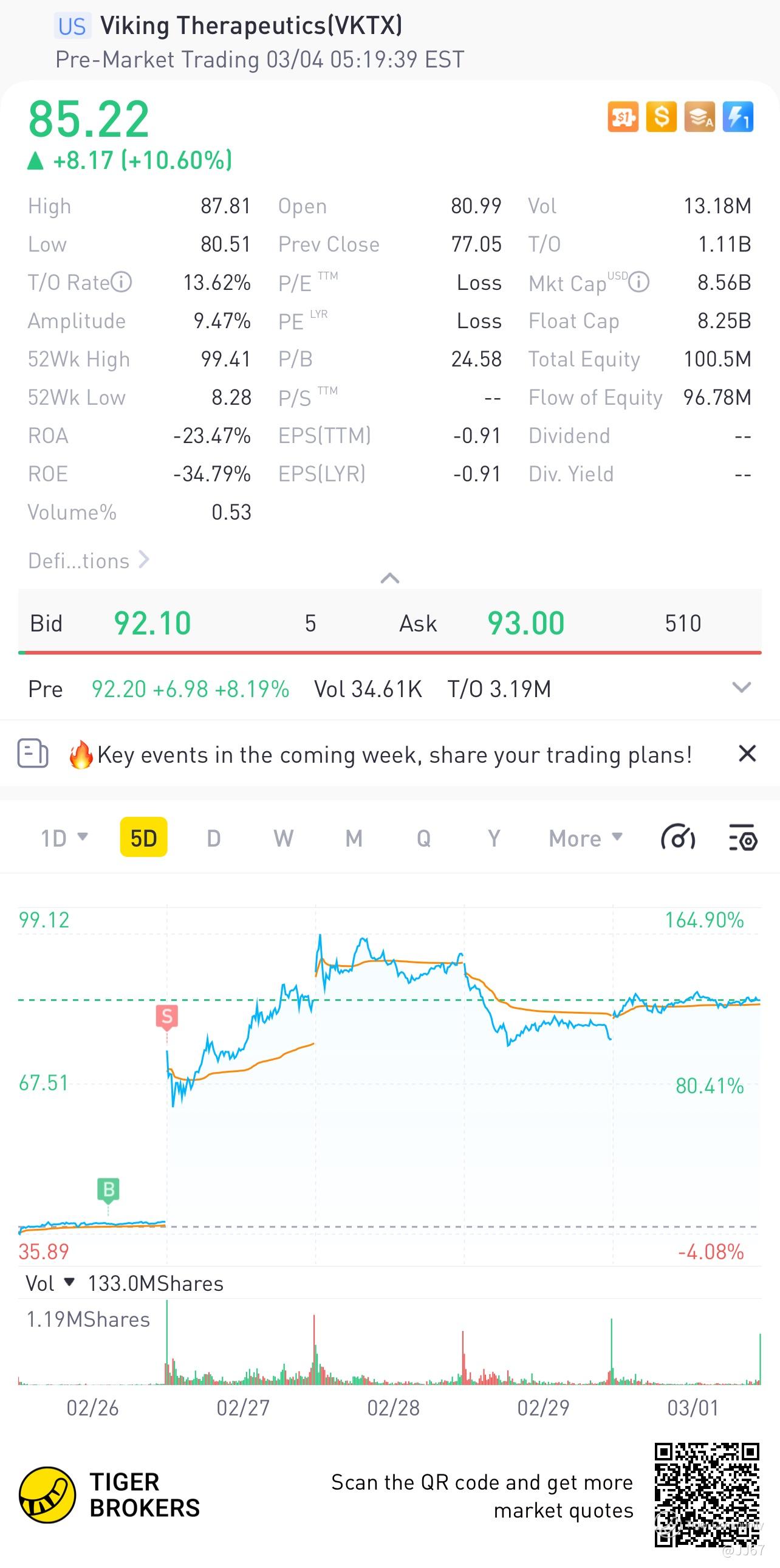
Task: Tap the blue lightning bolt badge
Action: pyautogui.click(x=738, y=116)
